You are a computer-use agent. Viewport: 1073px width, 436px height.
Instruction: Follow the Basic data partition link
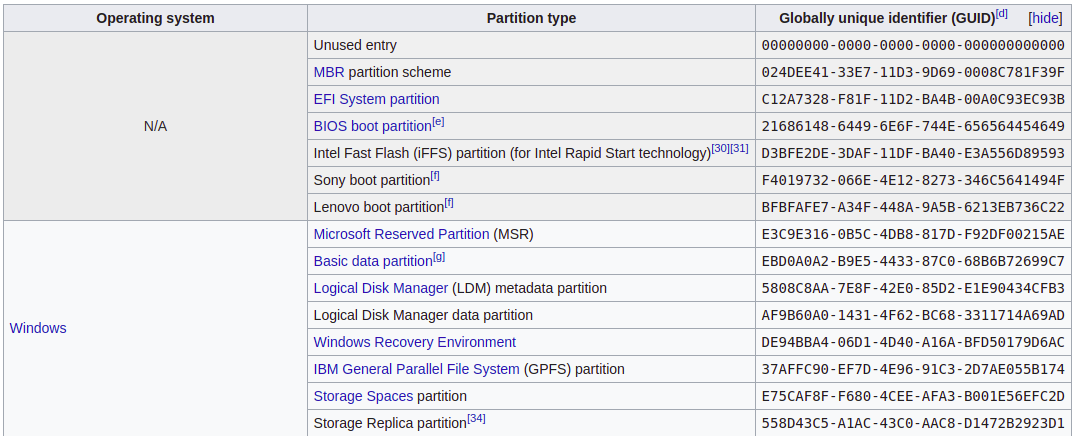[x=372, y=261]
